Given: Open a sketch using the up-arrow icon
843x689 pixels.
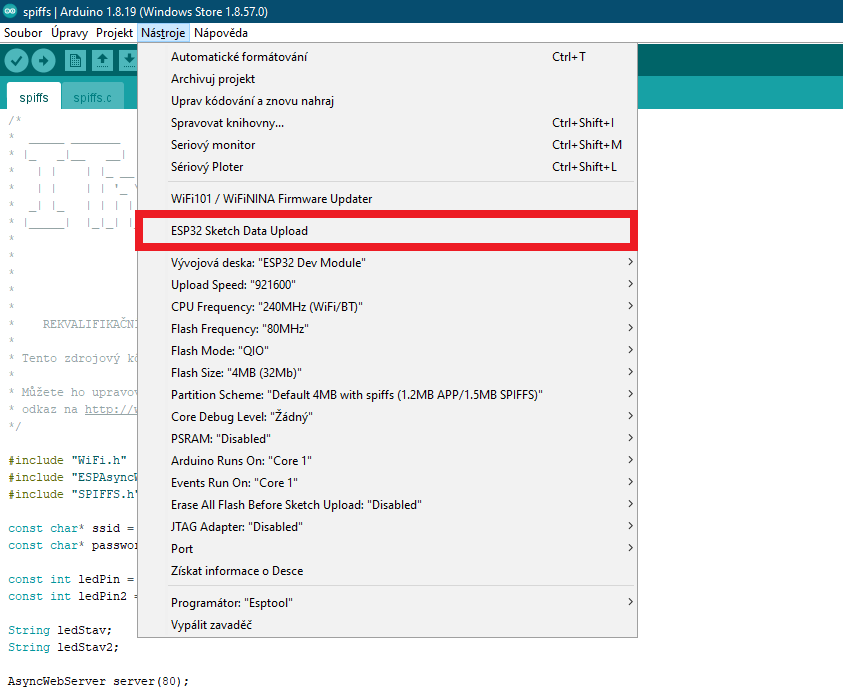Looking at the screenshot, I should pos(102,60).
